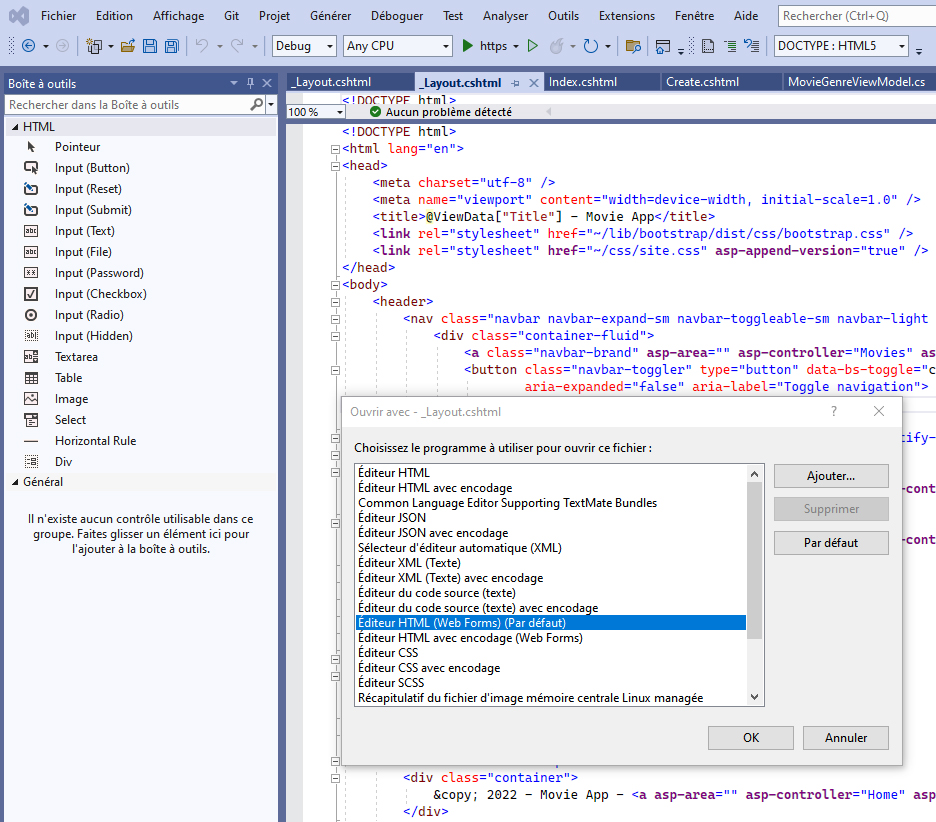Click the Open File folder icon
Image resolution: width=936 pixels, height=822 pixels.
(x=128, y=46)
